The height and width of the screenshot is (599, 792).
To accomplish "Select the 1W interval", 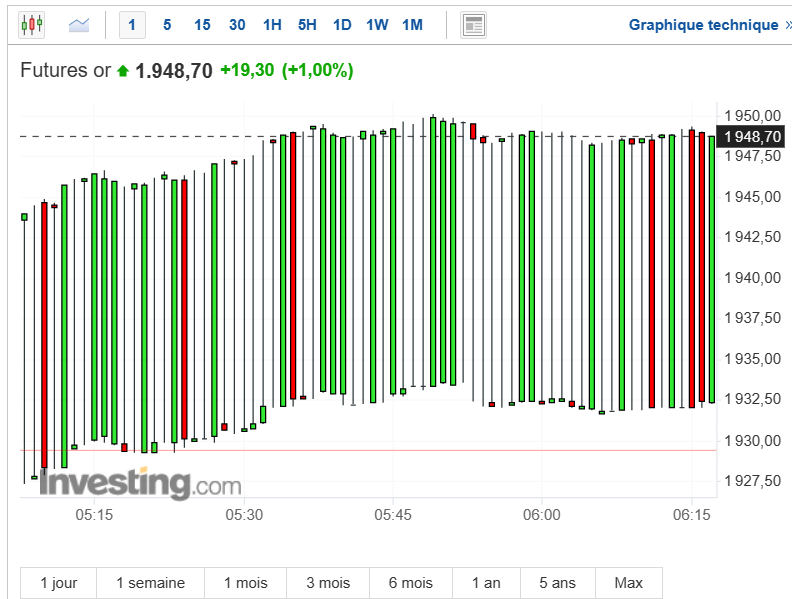I will (x=377, y=25).
